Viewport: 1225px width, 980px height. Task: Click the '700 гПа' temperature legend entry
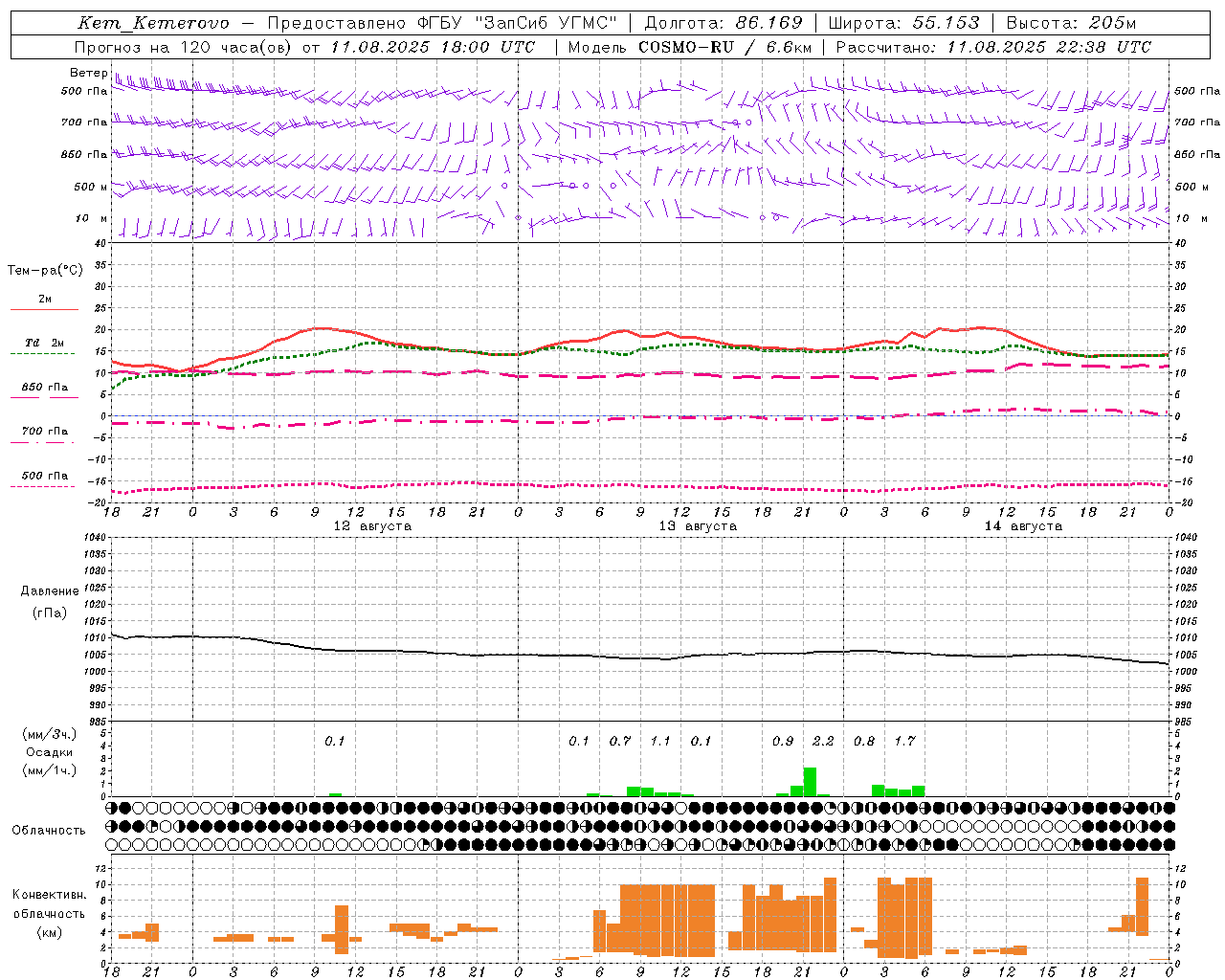point(44,432)
